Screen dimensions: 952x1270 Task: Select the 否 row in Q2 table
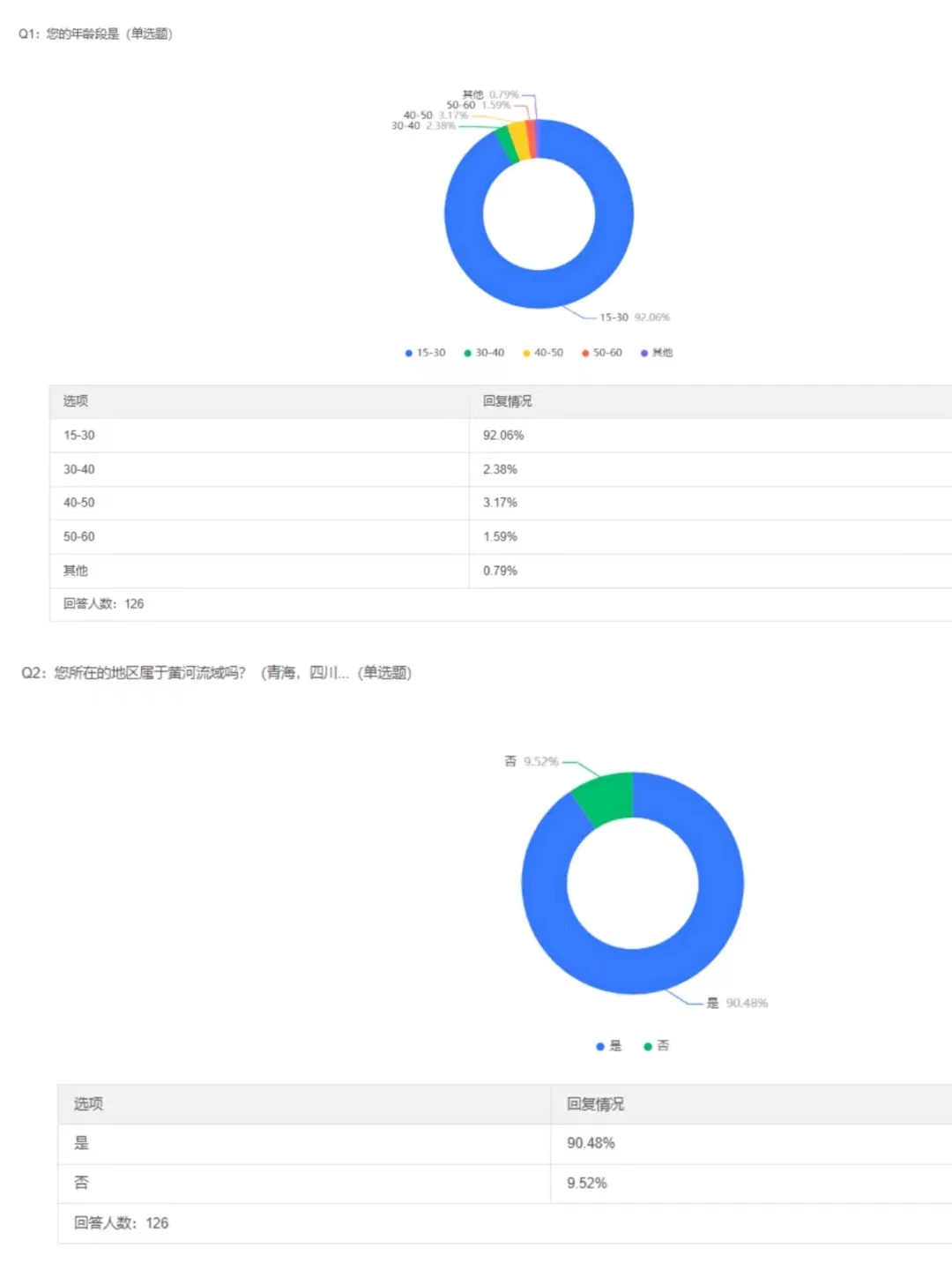tap(82, 1184)
